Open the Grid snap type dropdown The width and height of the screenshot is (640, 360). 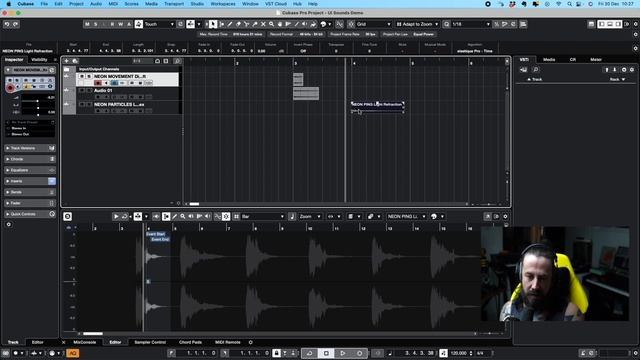click(x=373, y=24)
